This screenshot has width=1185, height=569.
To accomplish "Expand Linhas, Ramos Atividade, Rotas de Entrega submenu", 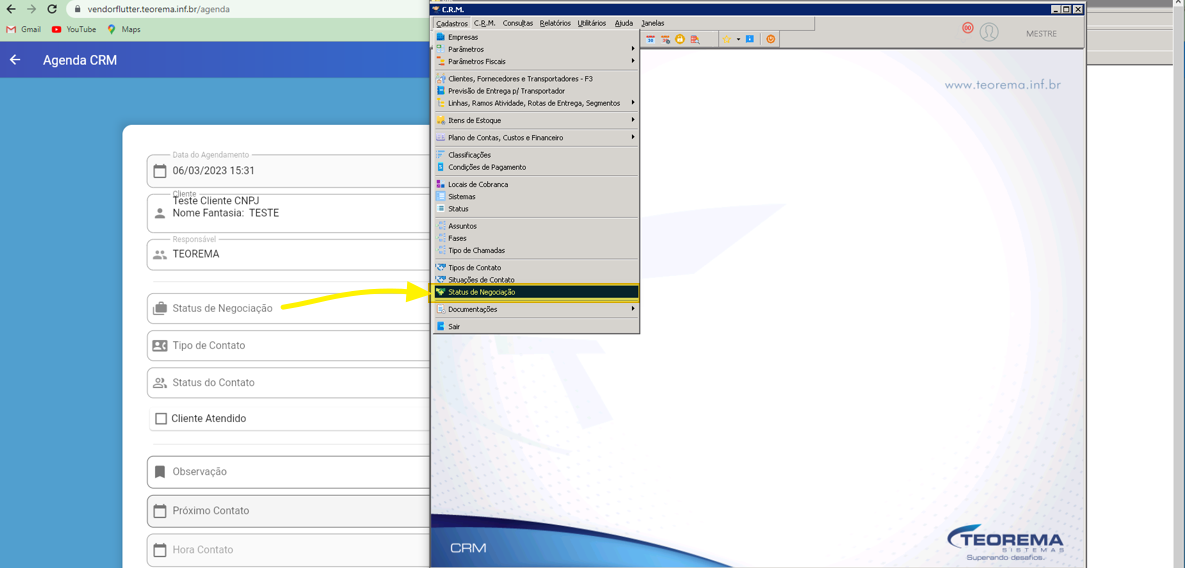I will (535, 103).
